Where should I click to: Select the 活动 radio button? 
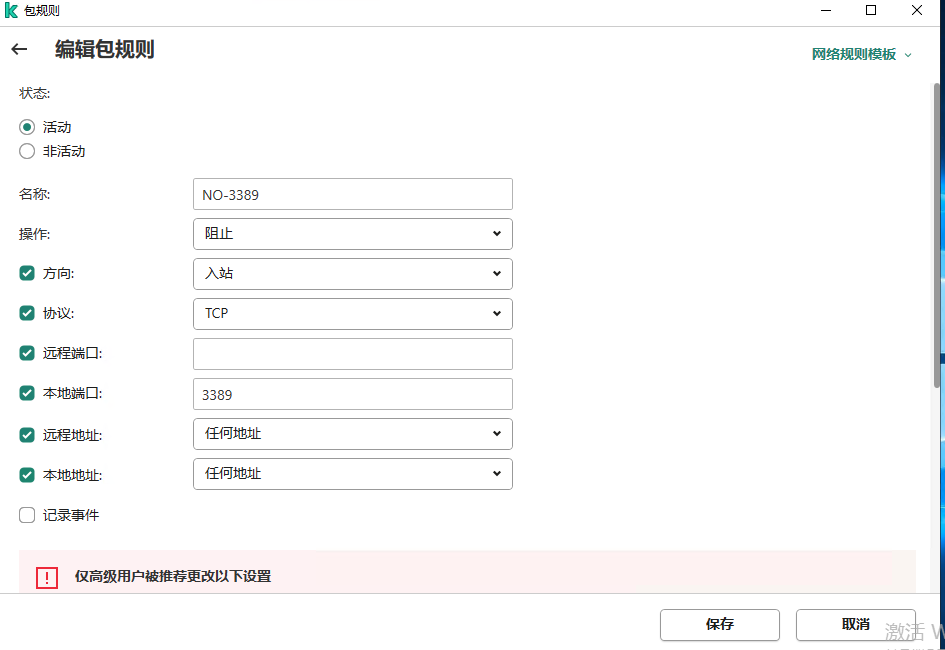27,127
